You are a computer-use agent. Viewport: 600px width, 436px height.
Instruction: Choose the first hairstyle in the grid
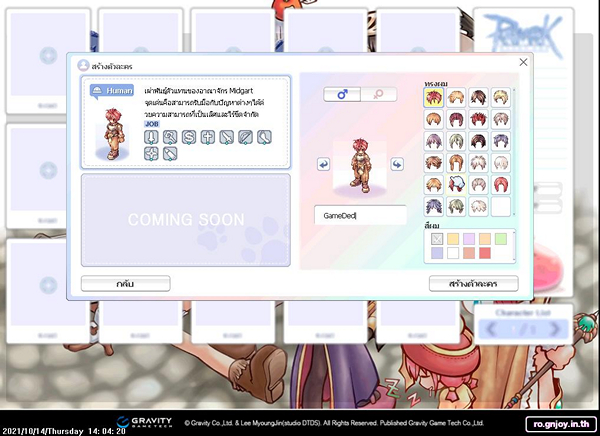pos(433,98)
